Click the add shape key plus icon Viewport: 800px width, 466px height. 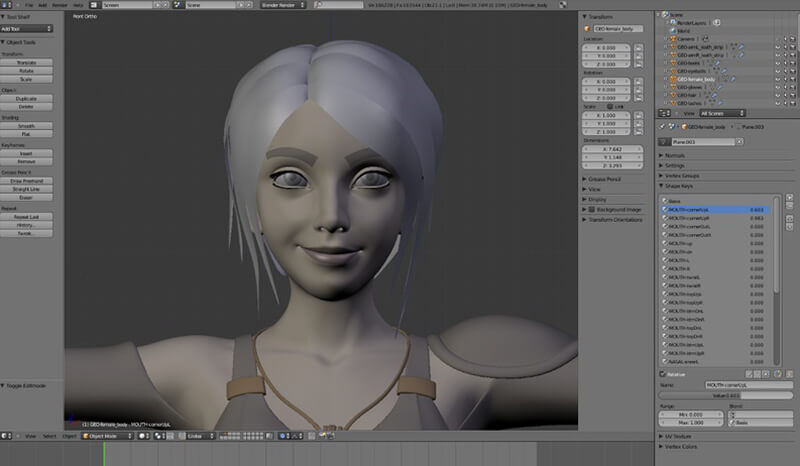(789, 198)
